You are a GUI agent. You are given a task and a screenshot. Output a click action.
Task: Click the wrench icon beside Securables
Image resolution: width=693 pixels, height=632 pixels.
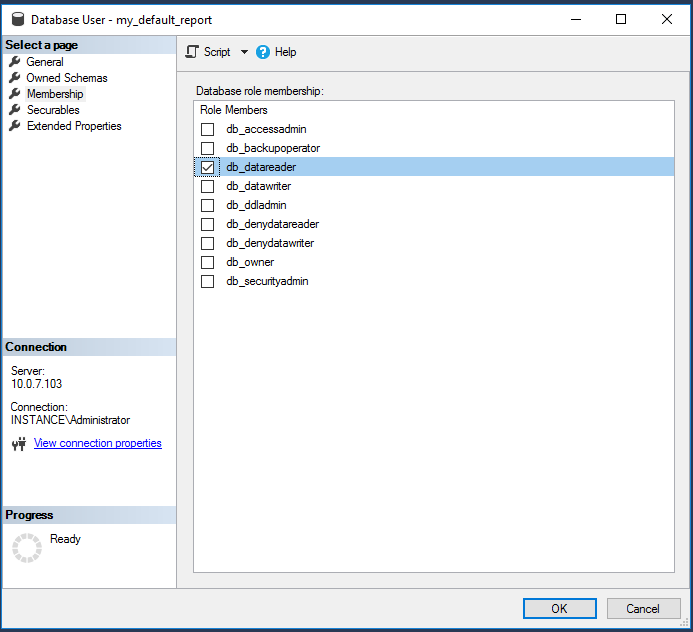pyautogui.click(x=15, y=110)
